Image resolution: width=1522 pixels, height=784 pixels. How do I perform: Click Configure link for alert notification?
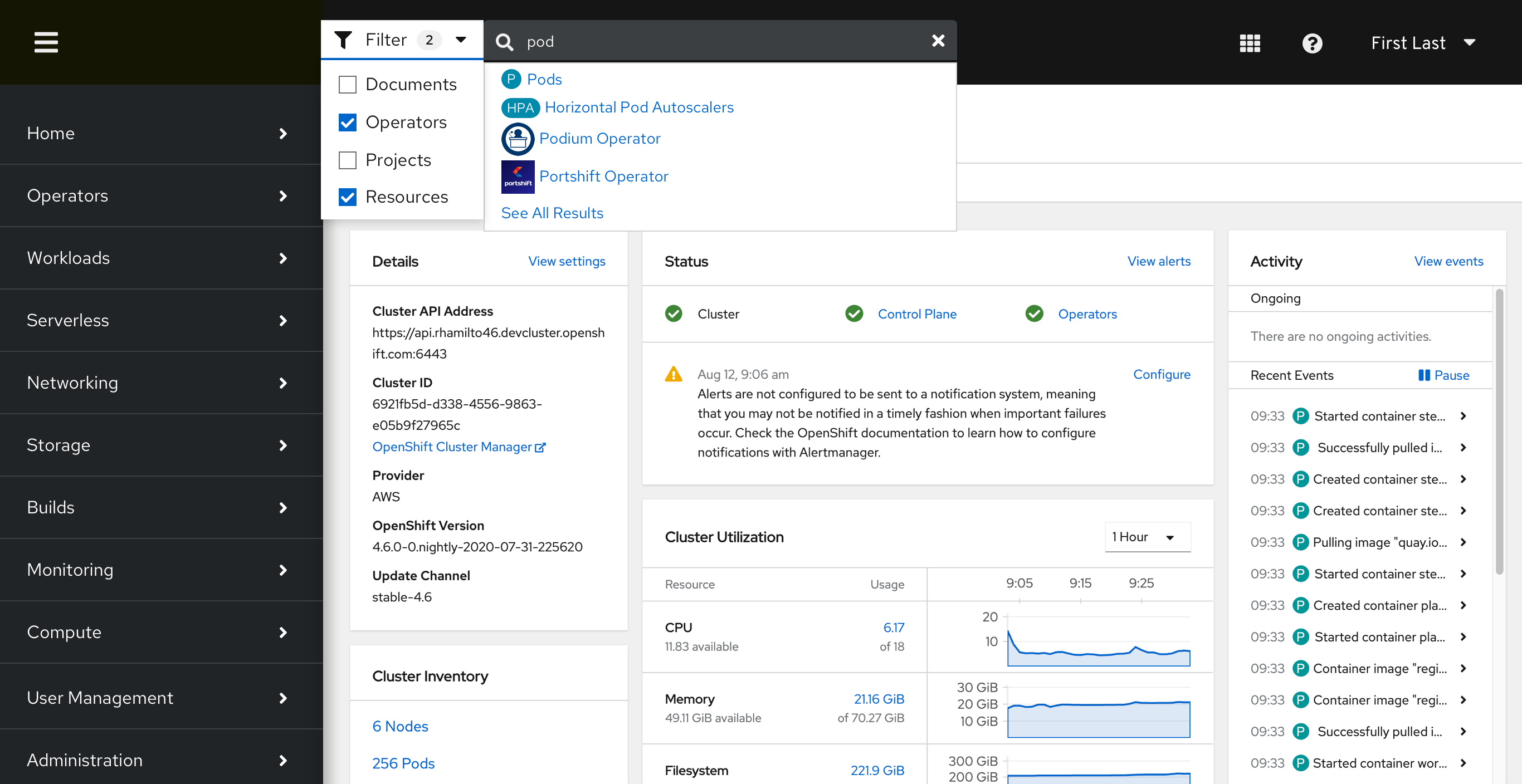pyautogui.click(x=1162, y=375)
